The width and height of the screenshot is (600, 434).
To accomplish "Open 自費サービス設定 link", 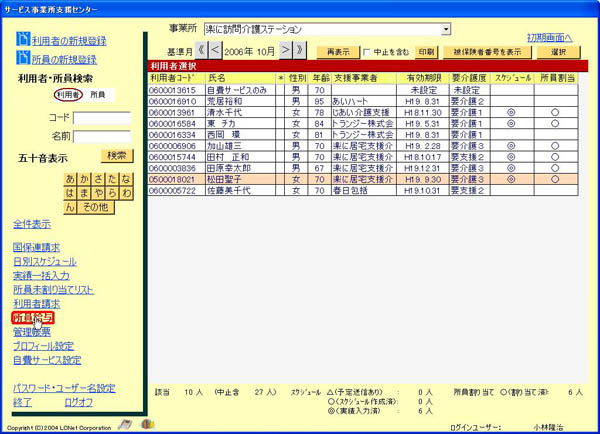I will (x=47, y=360).
